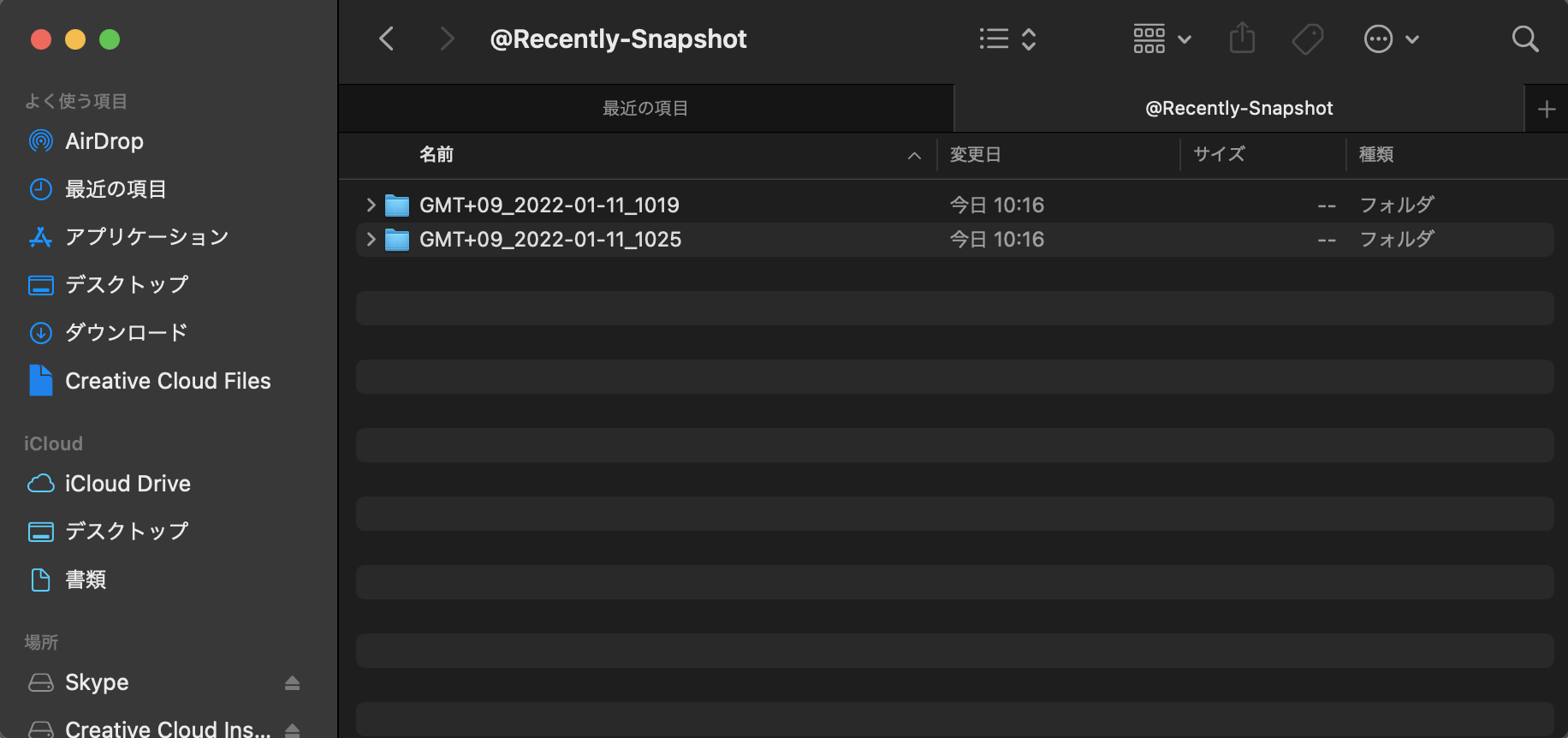This screenshot has width=1568, height=738.
Task: Click the tag icon in toolbar
Action: [1307, 39]
